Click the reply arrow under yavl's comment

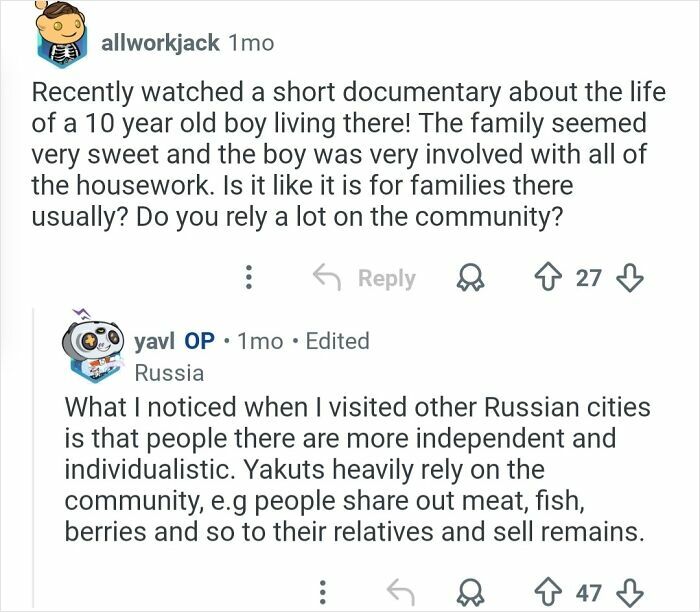click(403, 592)
